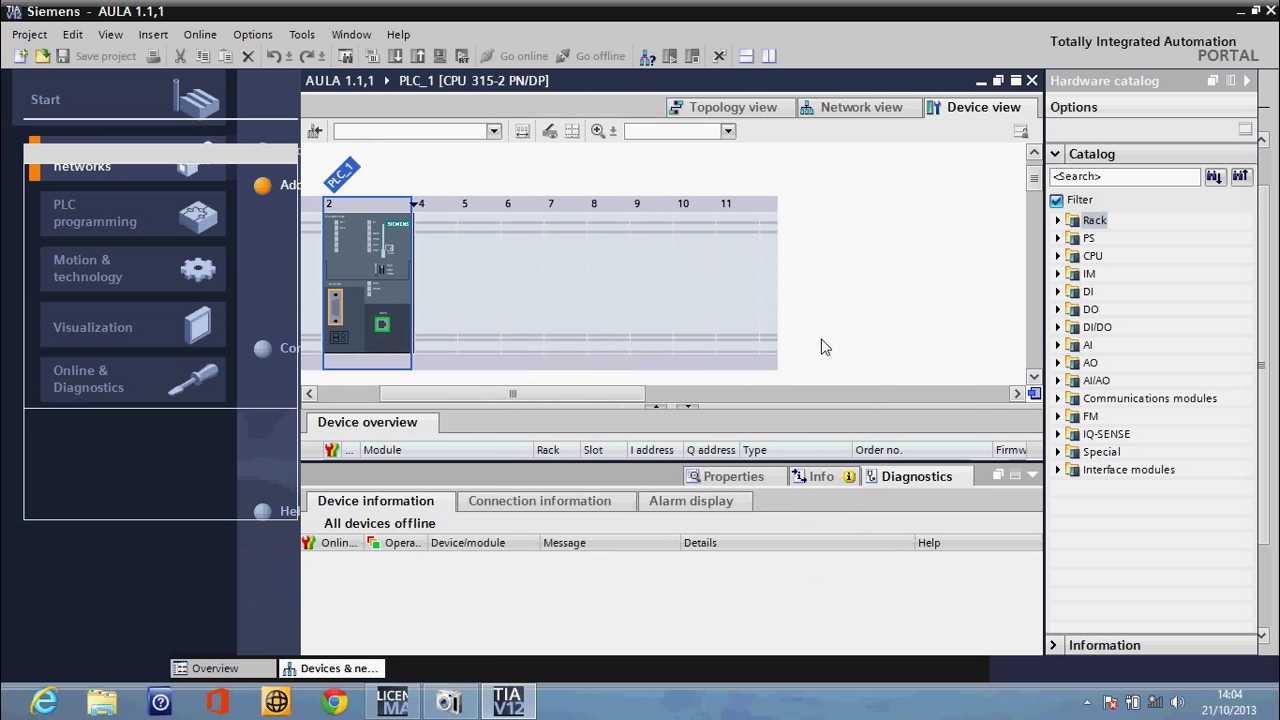Click the Cut scissors icon
The image size is (1280, 720).
(180, 56)
